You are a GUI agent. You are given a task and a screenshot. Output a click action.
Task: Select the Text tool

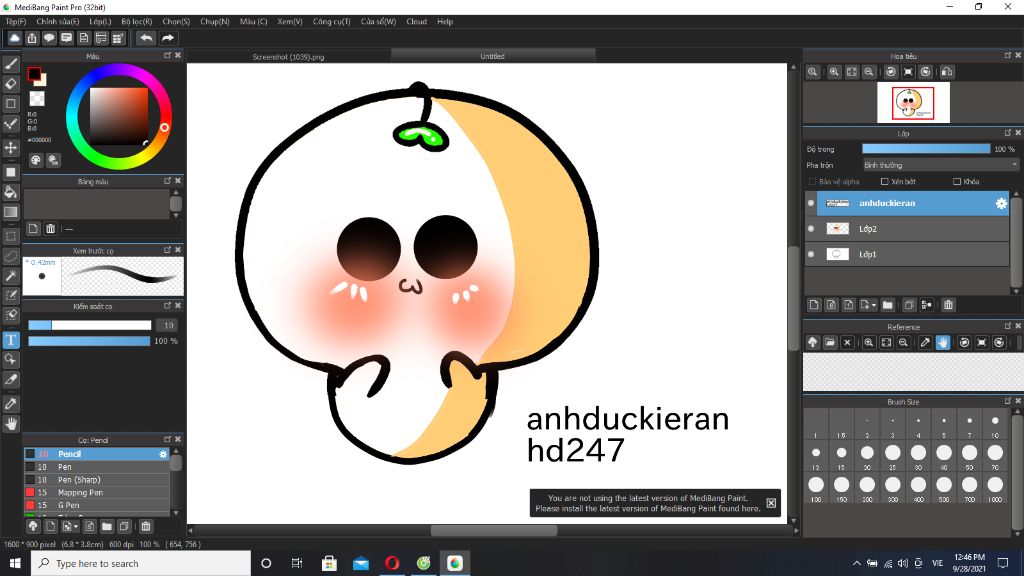[x=11, y=340]
